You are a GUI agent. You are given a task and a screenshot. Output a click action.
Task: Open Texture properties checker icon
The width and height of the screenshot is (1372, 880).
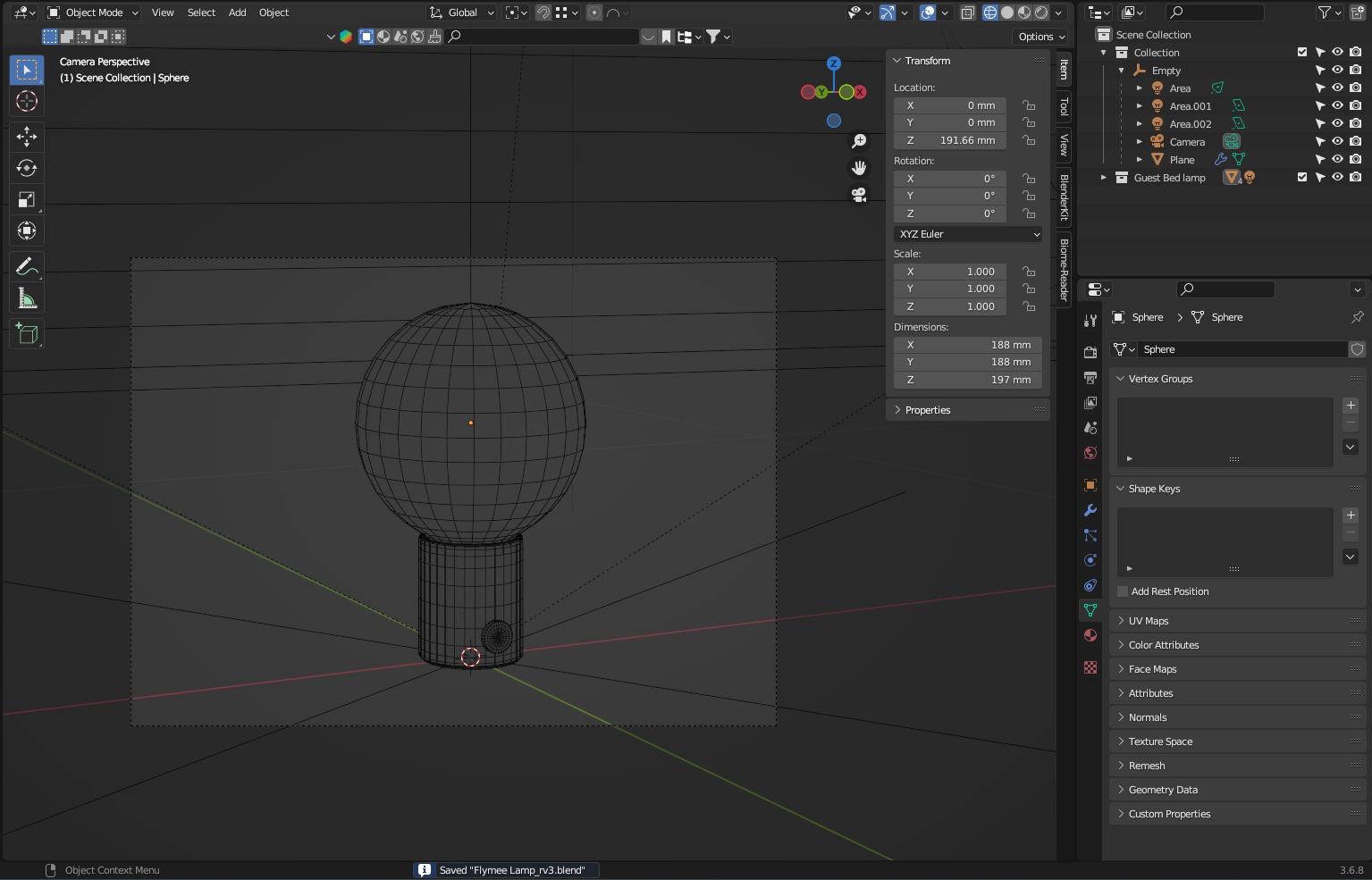[1090, 667]
